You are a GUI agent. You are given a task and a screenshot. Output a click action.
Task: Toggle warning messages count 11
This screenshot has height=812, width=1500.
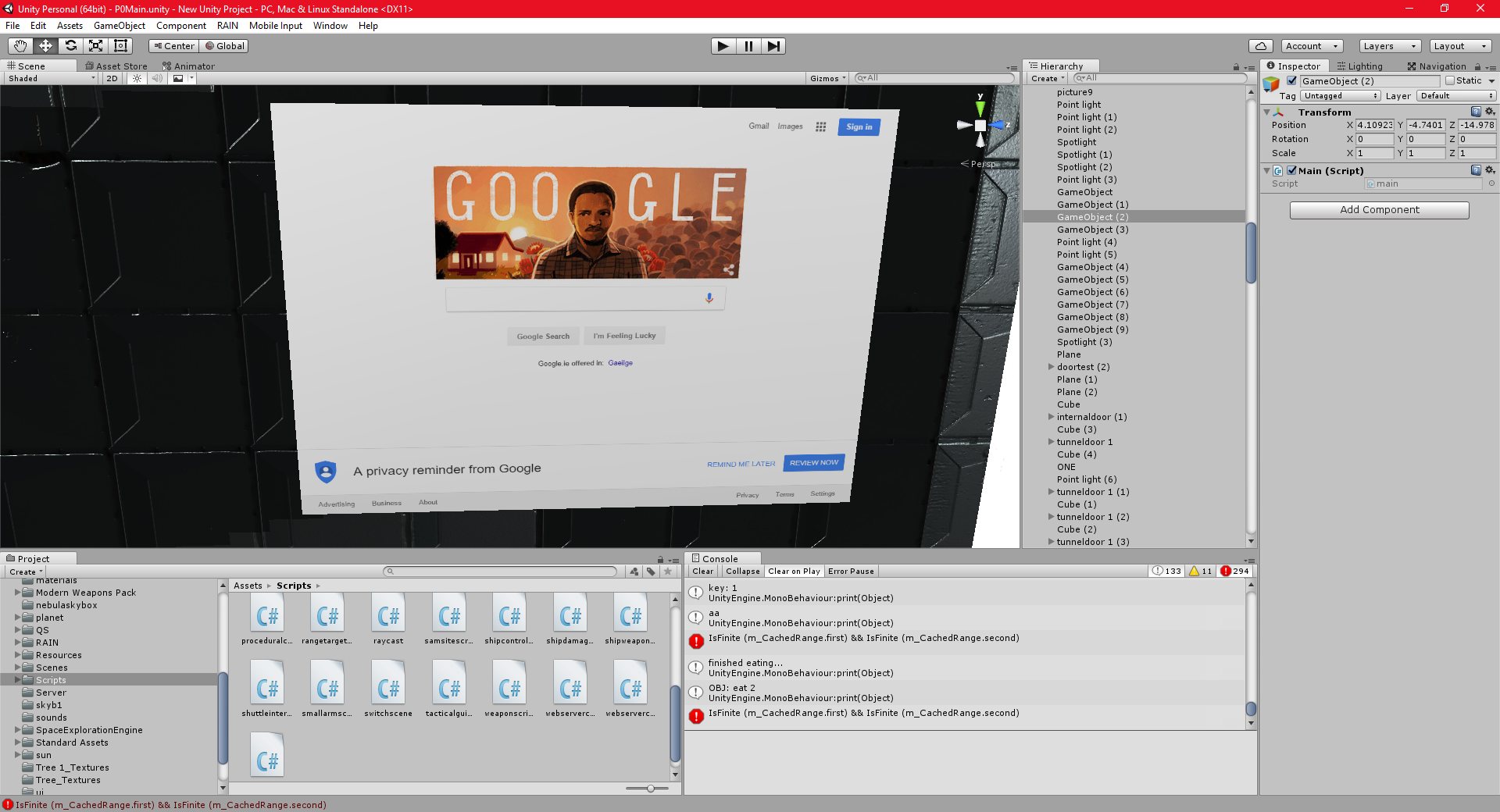(1201, 572)
